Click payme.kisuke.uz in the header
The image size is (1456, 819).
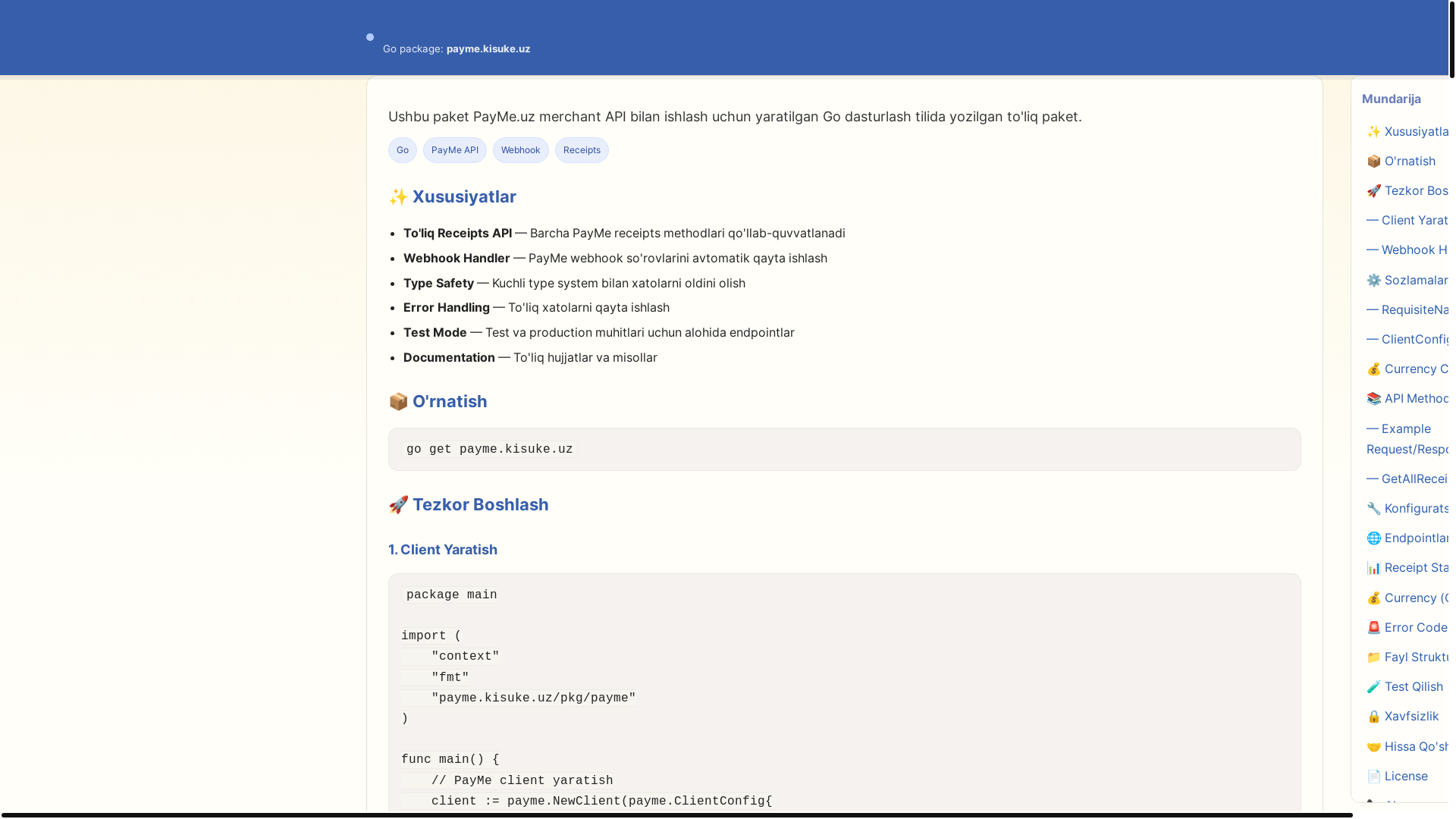click(x=488, y=49)
